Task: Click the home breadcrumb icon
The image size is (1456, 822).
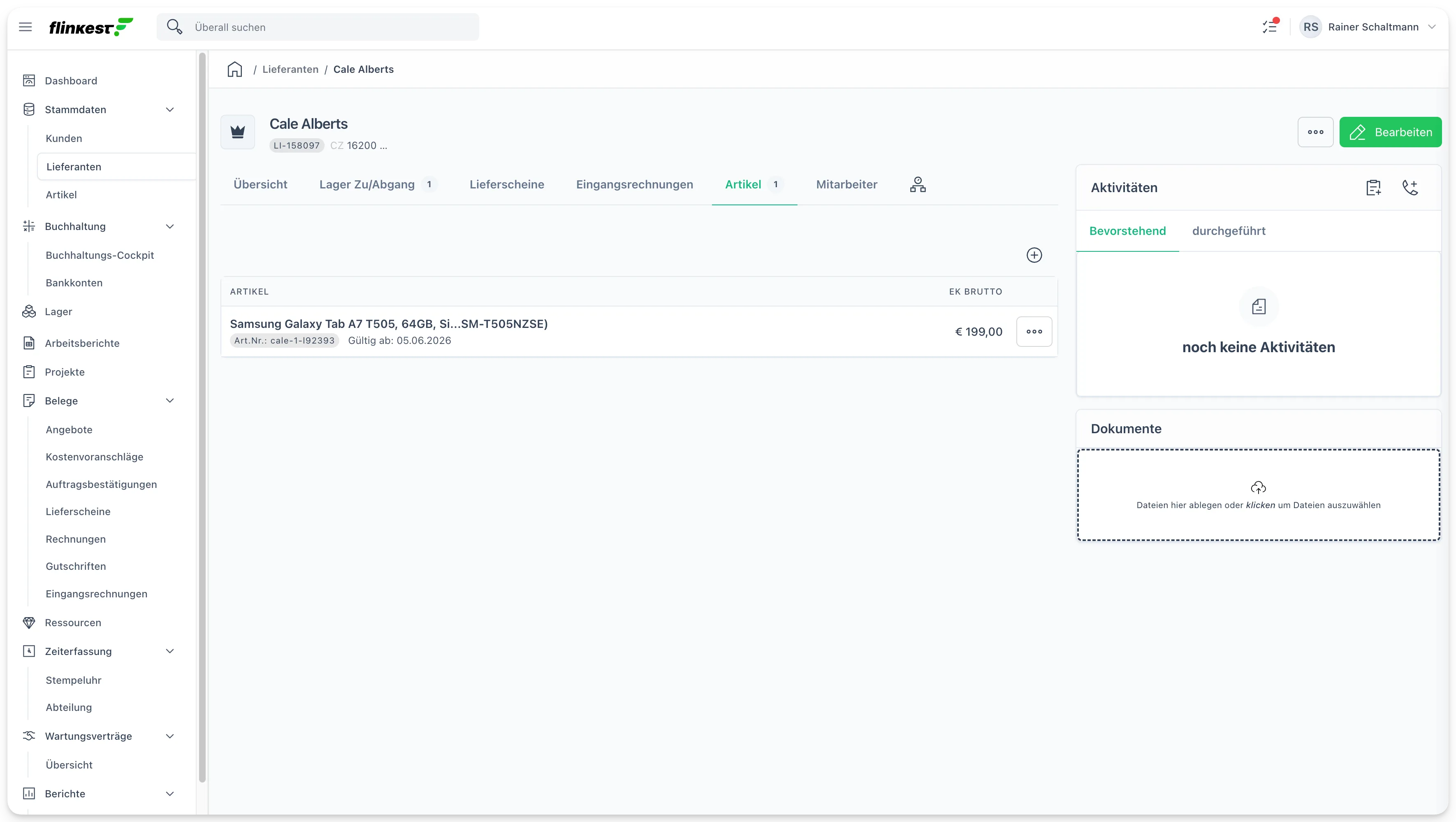Action: [x=234, y=70]
